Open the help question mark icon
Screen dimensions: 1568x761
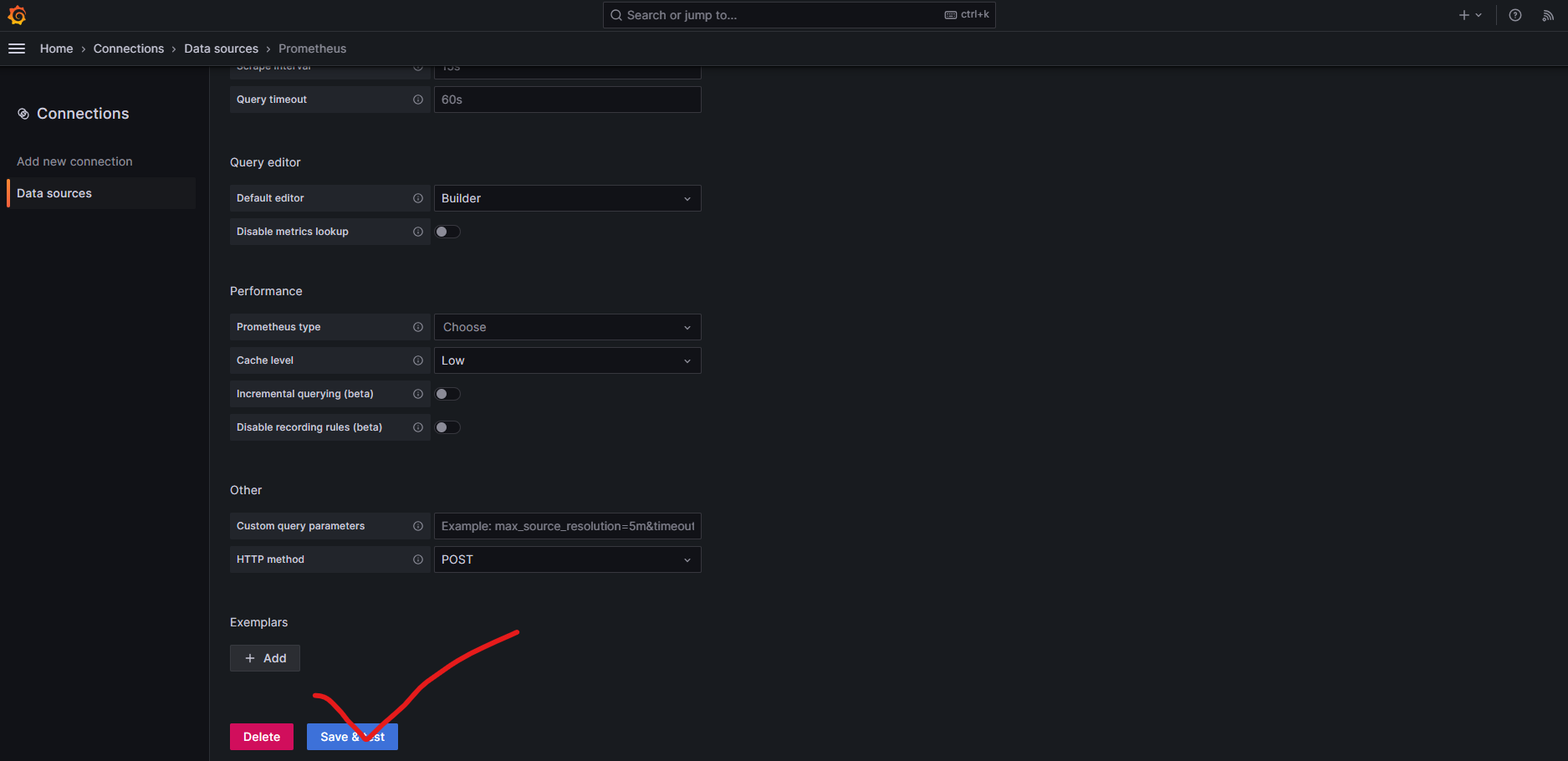click(x=1515, y=15)
